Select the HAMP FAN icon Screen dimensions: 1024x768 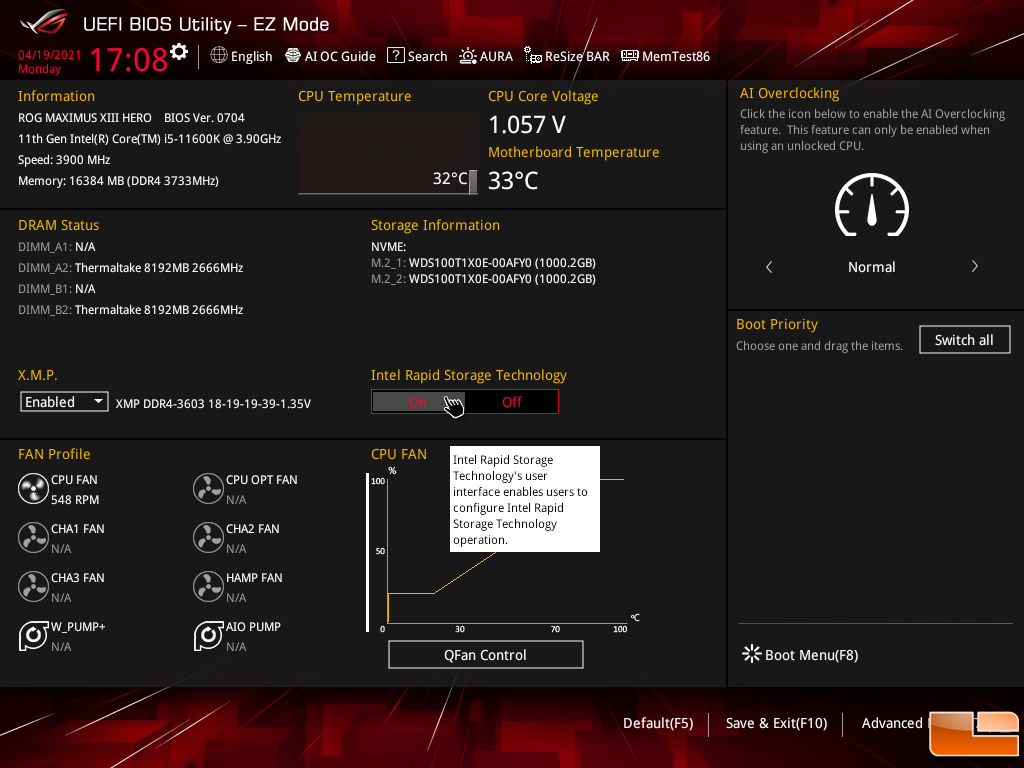pyautogui.click(x=208, y=587)
